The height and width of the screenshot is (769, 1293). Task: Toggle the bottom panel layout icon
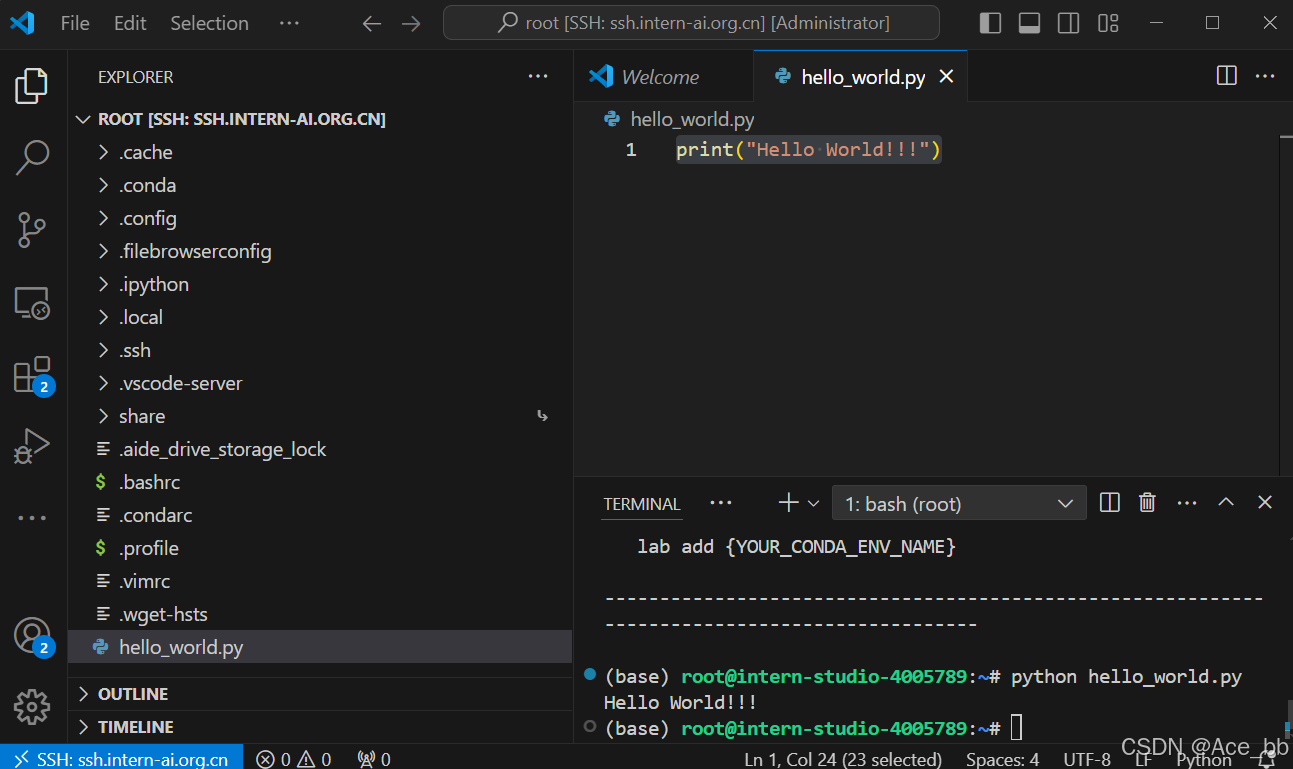[x=1029, y=23]
